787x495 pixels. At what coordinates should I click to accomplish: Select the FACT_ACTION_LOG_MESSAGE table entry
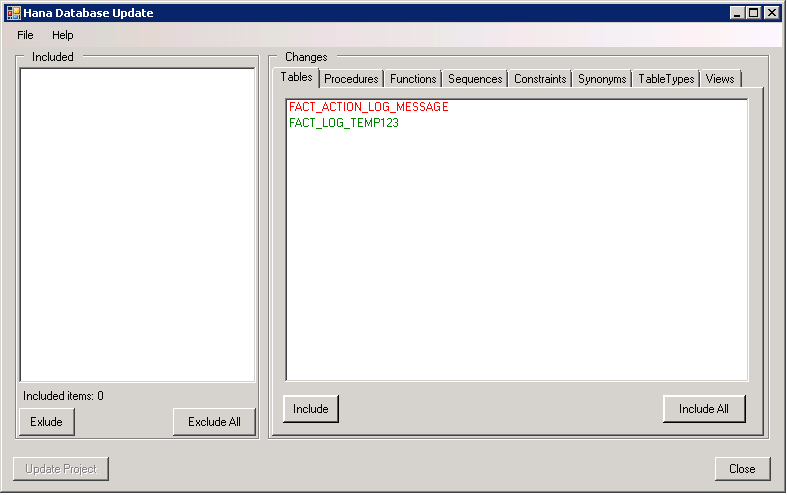click(368, 107)
